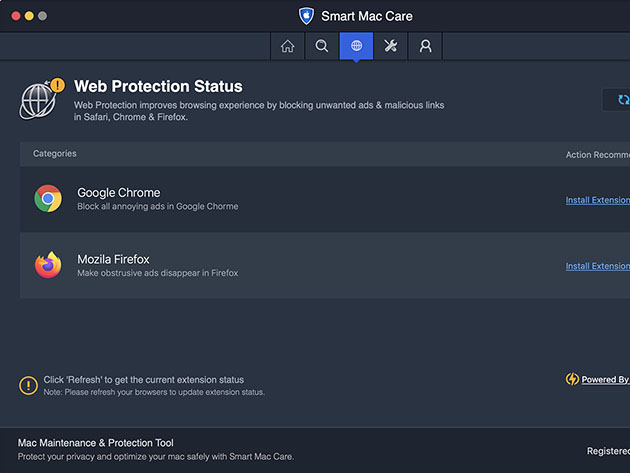This screenshot has height=473, width=630.
Task: Click the Registered status text
Action: coord(607,452)
